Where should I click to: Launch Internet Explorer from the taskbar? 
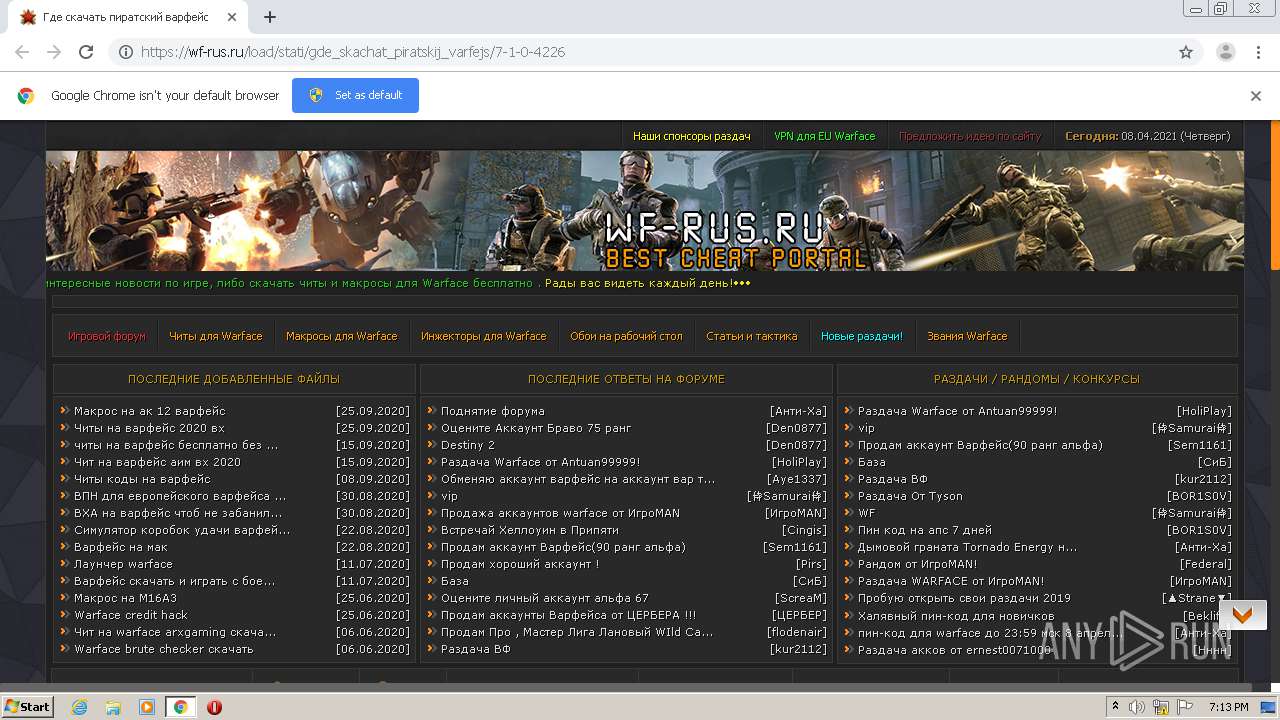point(79,707)
